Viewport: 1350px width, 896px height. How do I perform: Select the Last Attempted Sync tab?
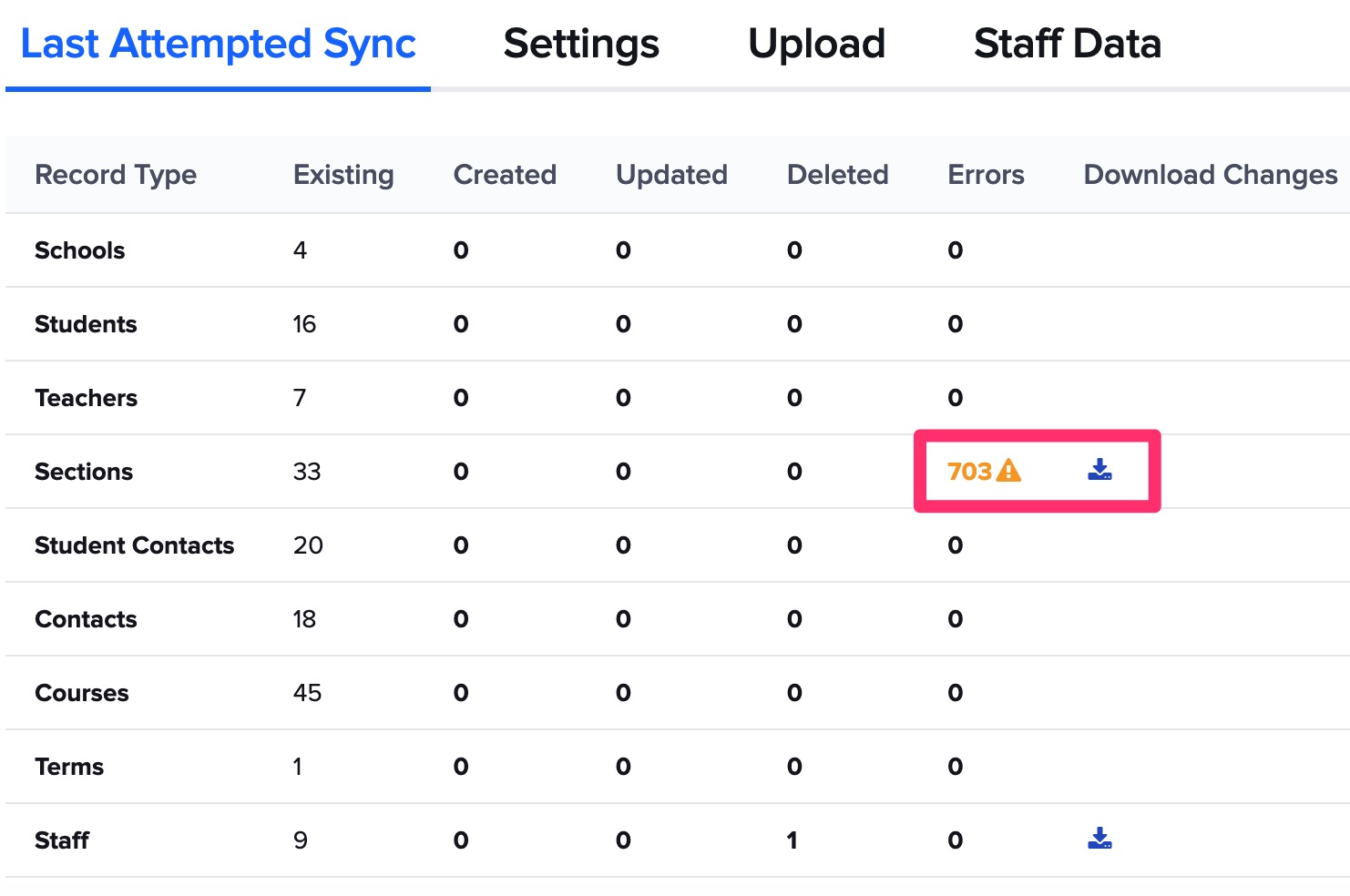pyautogui.click(x=219, y=43)
